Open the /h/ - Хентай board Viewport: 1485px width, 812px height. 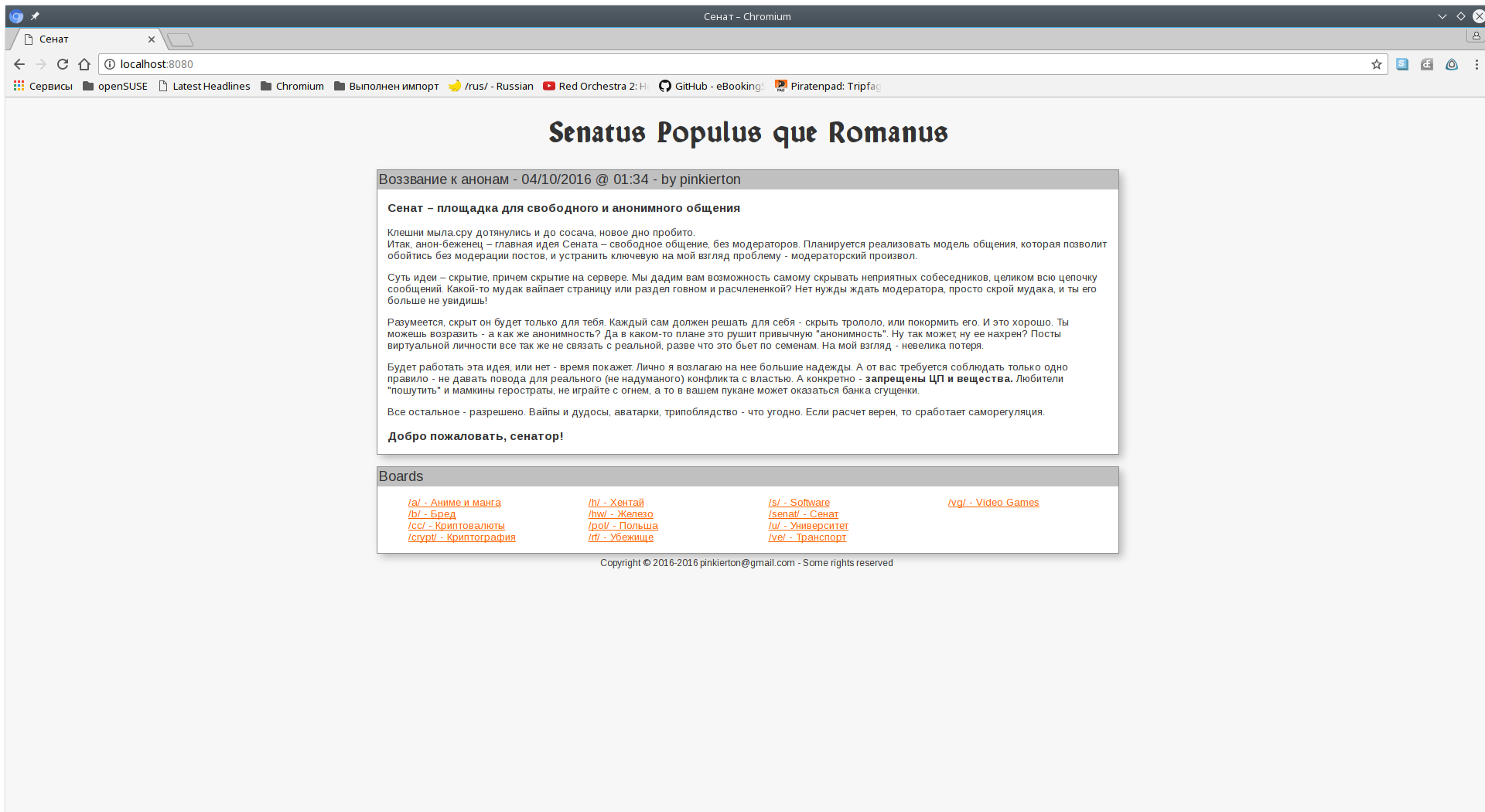[616, 503]
